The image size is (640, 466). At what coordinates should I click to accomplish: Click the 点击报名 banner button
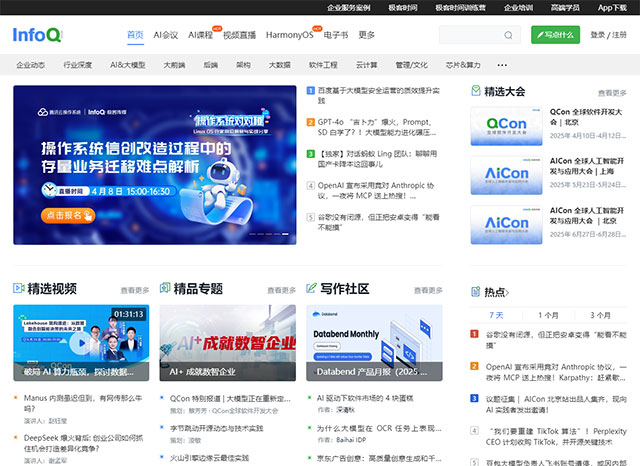[70, 215]
